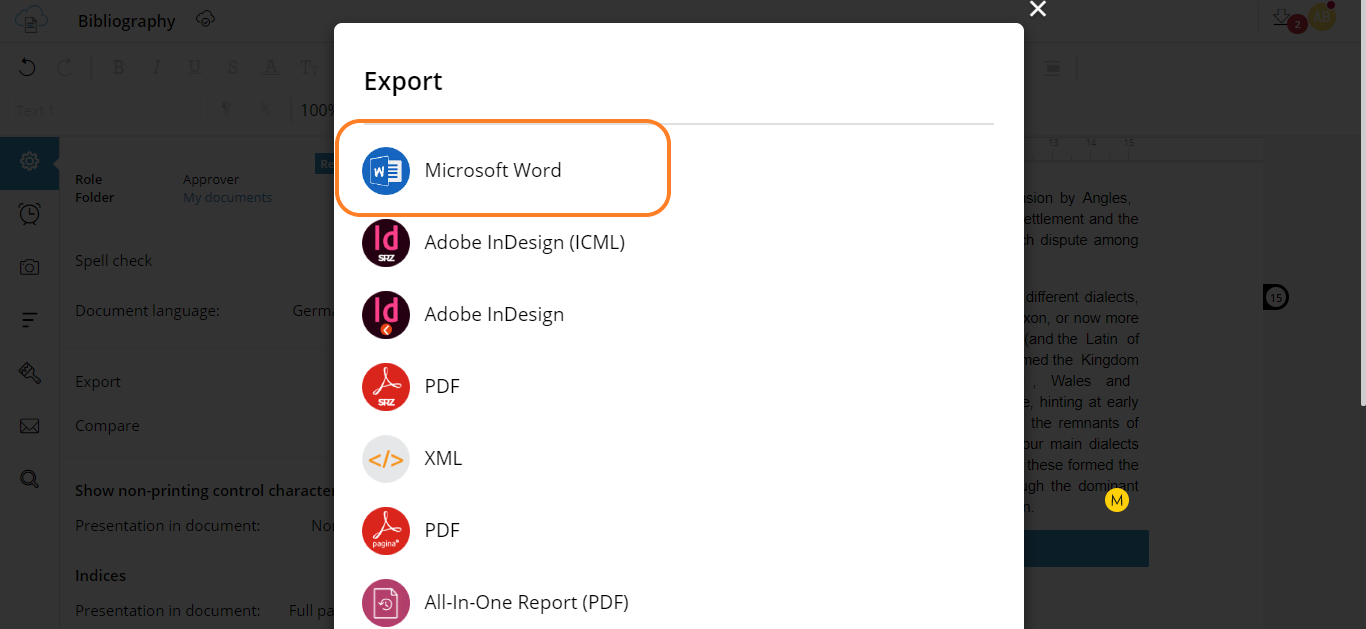
Task: Undo the last action in the toolbar
Action: click(x=27, y=68)
